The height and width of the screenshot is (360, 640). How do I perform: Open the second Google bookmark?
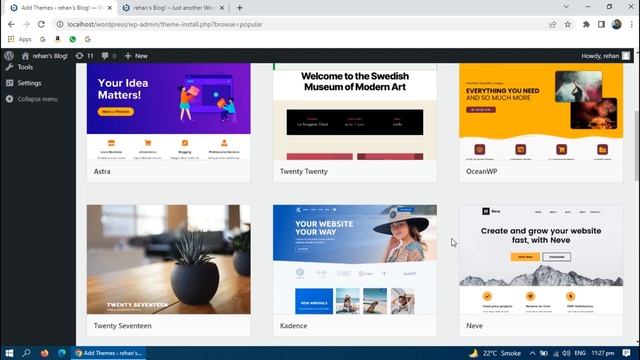tap(88, 39)
